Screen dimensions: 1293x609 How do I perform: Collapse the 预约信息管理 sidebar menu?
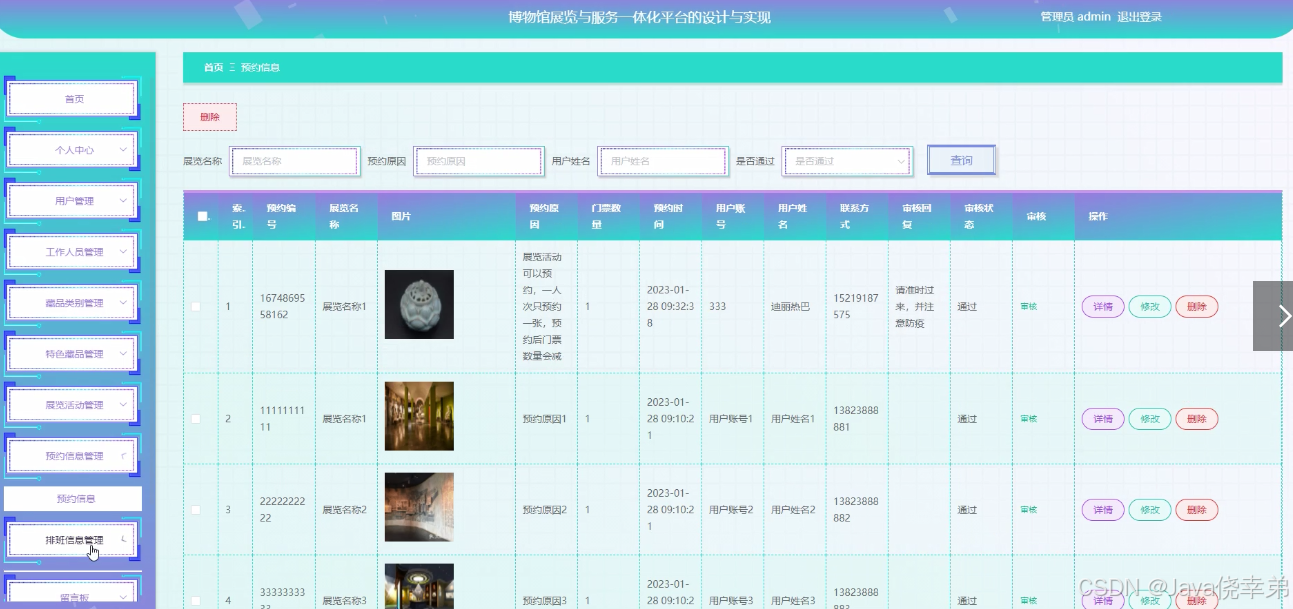(72, 456)
